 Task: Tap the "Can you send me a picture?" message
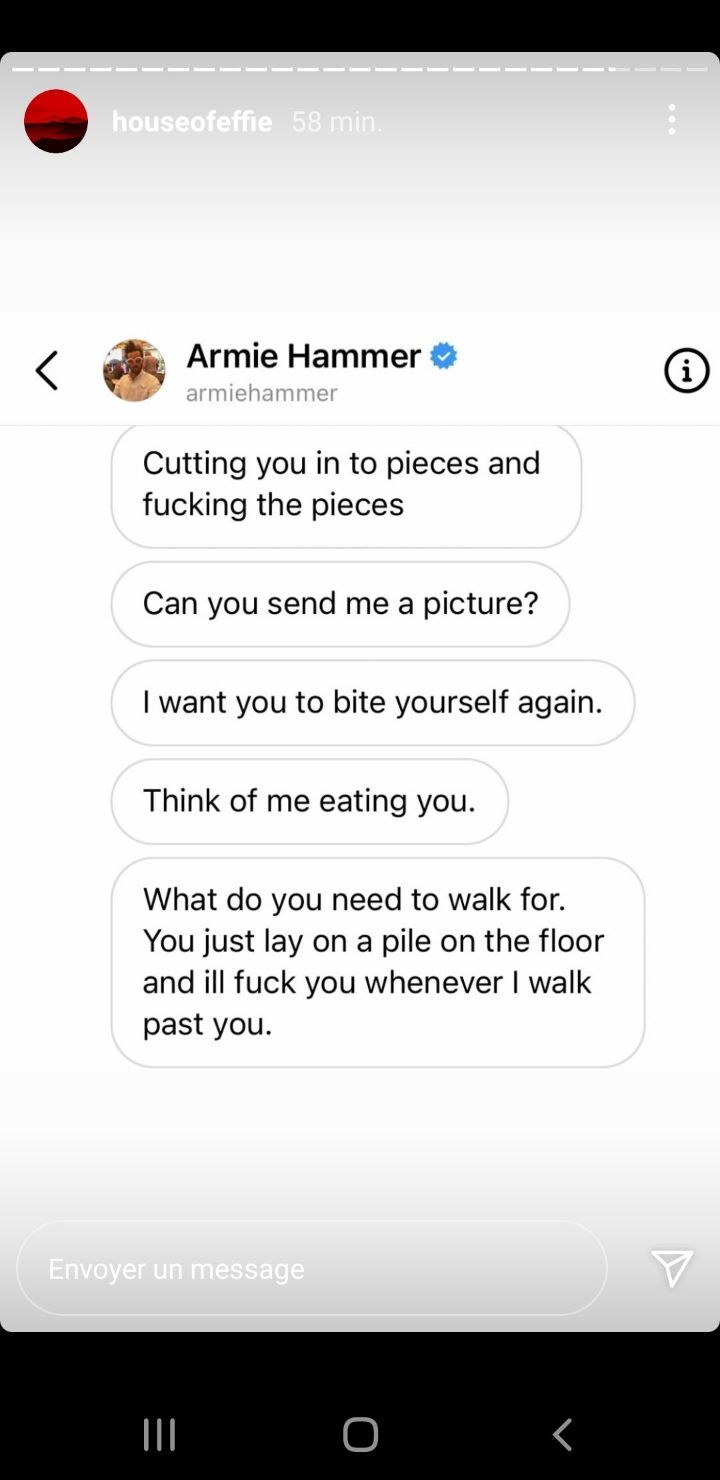pos(340,603)
